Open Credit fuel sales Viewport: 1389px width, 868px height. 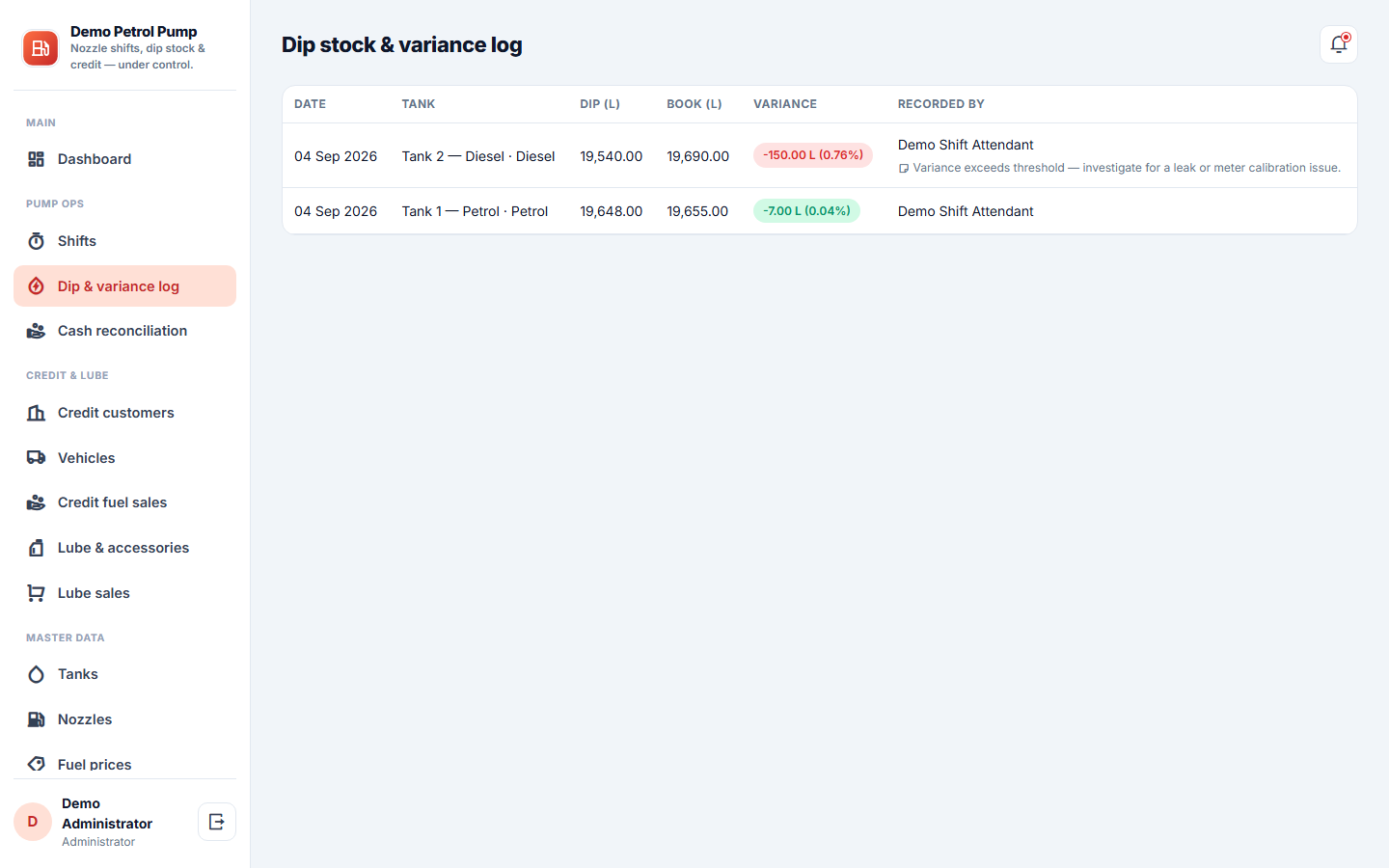(x=124, y=502)
